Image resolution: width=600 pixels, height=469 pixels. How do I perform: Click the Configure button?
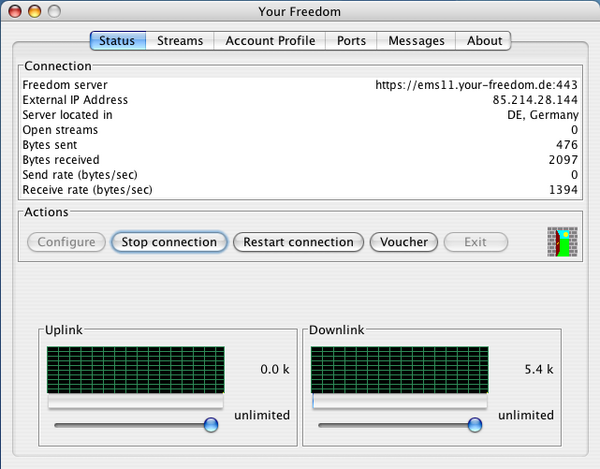[66, 242]
